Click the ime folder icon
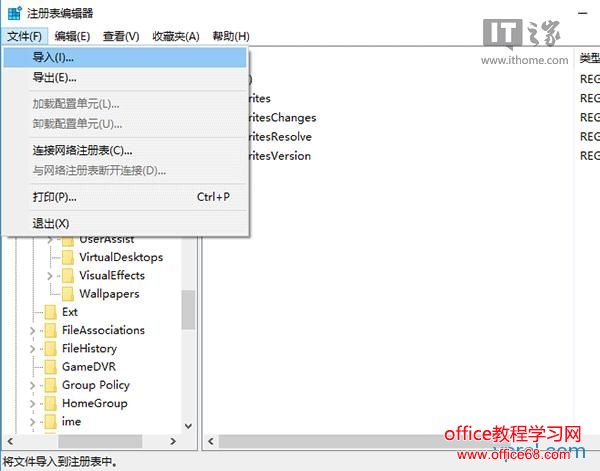 pos(51,422)
